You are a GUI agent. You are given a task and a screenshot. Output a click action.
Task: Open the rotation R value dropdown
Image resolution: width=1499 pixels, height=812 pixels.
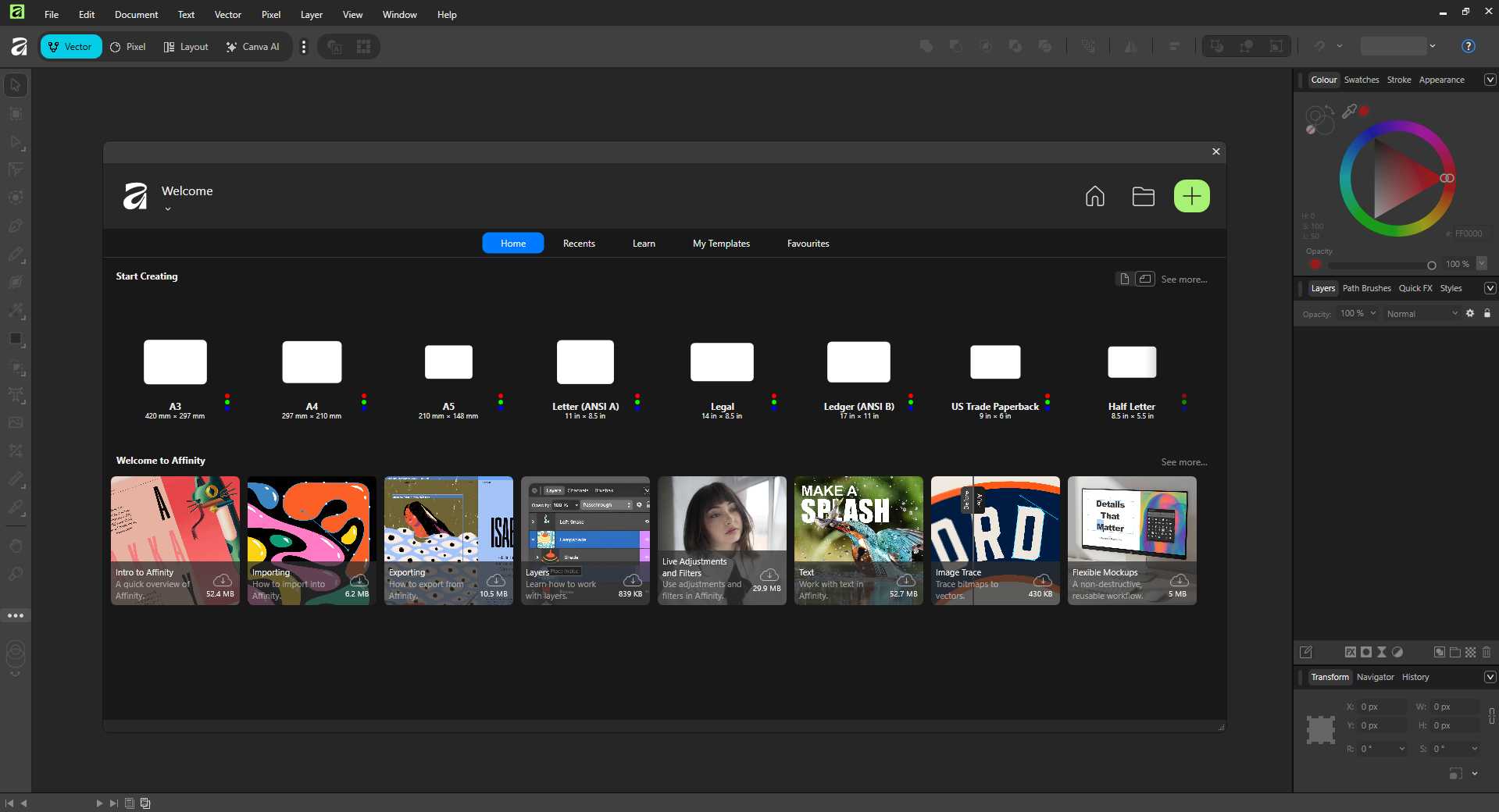(1402, 749)
